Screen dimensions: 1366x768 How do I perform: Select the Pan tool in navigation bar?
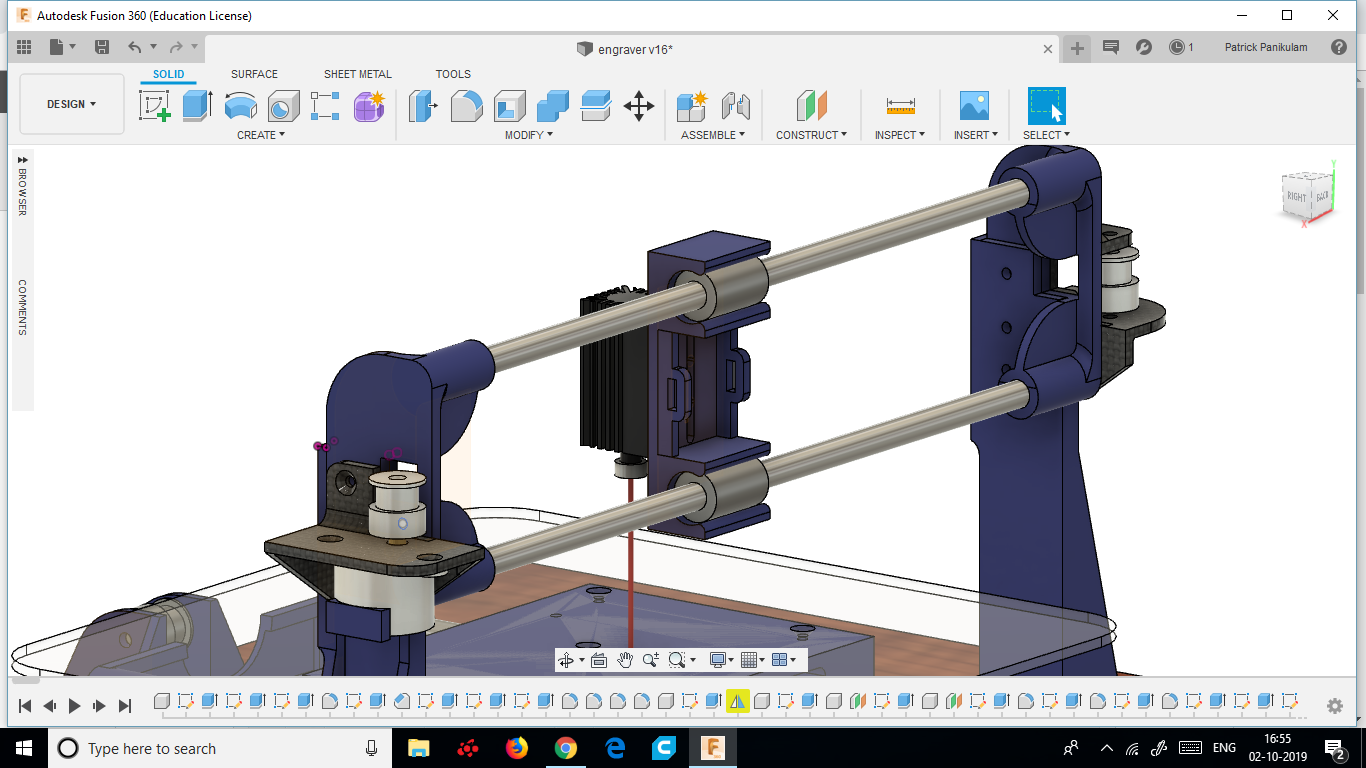[625, 659]
